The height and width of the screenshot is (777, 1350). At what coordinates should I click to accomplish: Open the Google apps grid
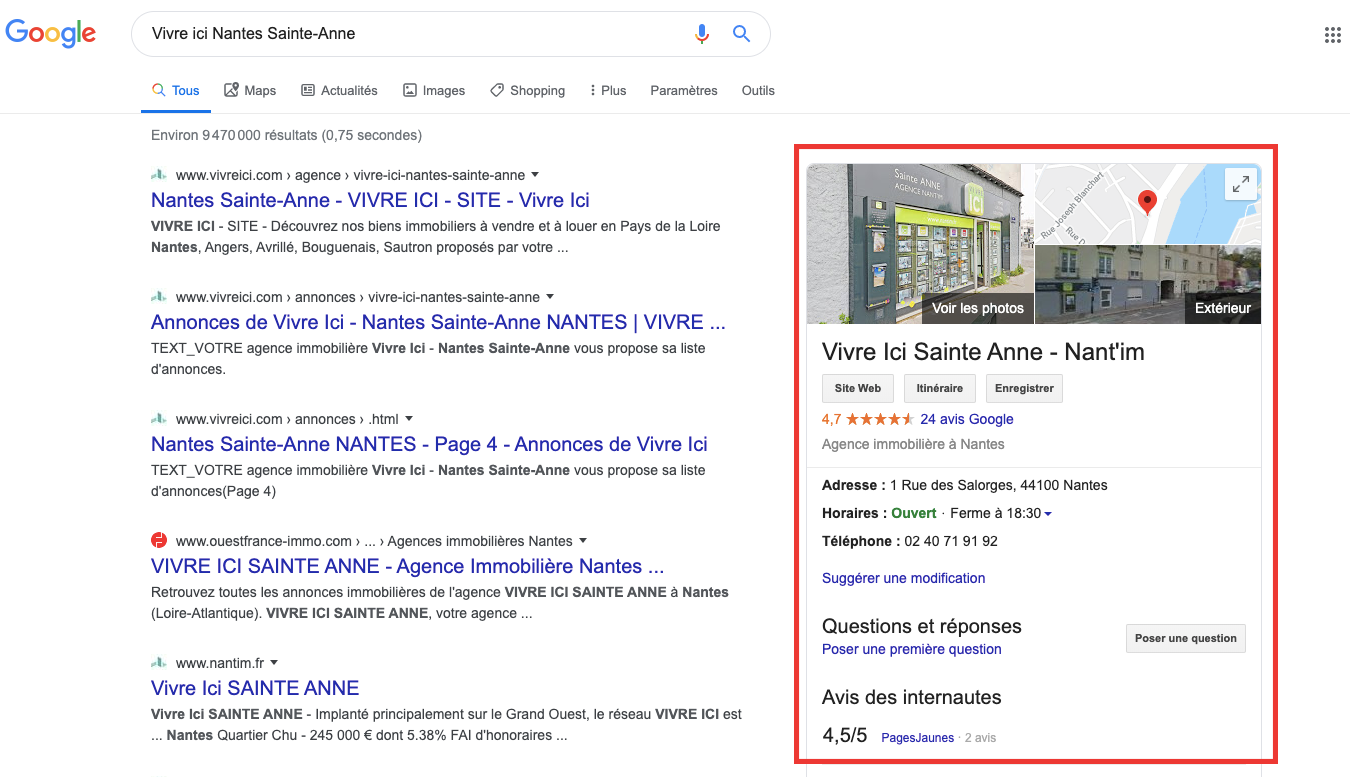pyautogui.click(x=1332, y=35)
